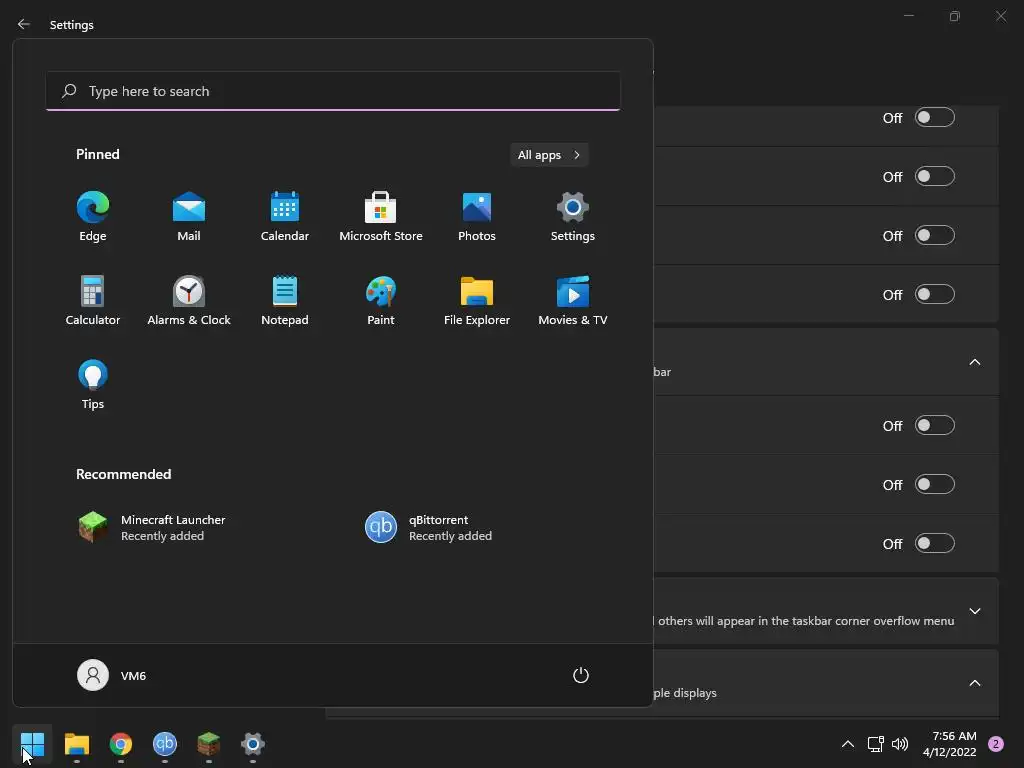Switch to Minecraft on the taskbar
Screen dimensions: 1024x768
[x=209, y=744]
